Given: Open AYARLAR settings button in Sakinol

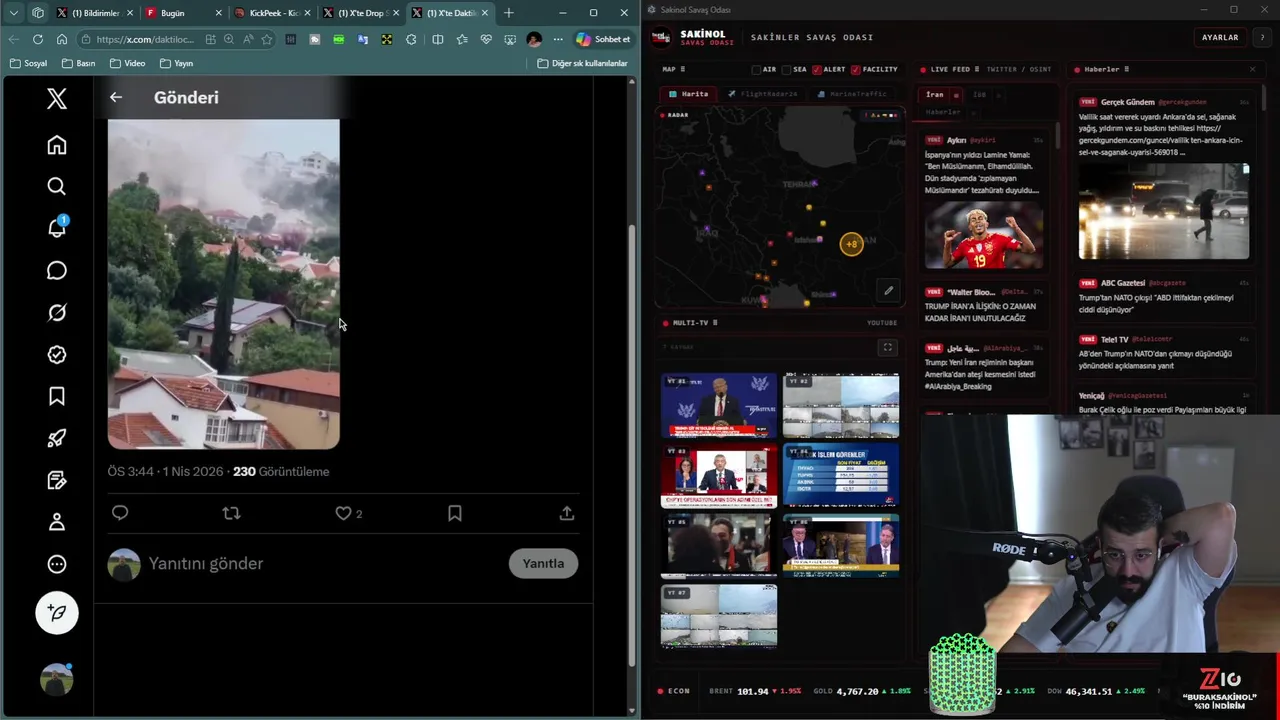Looking at the screenshot, I should [x=1220, y=37].
